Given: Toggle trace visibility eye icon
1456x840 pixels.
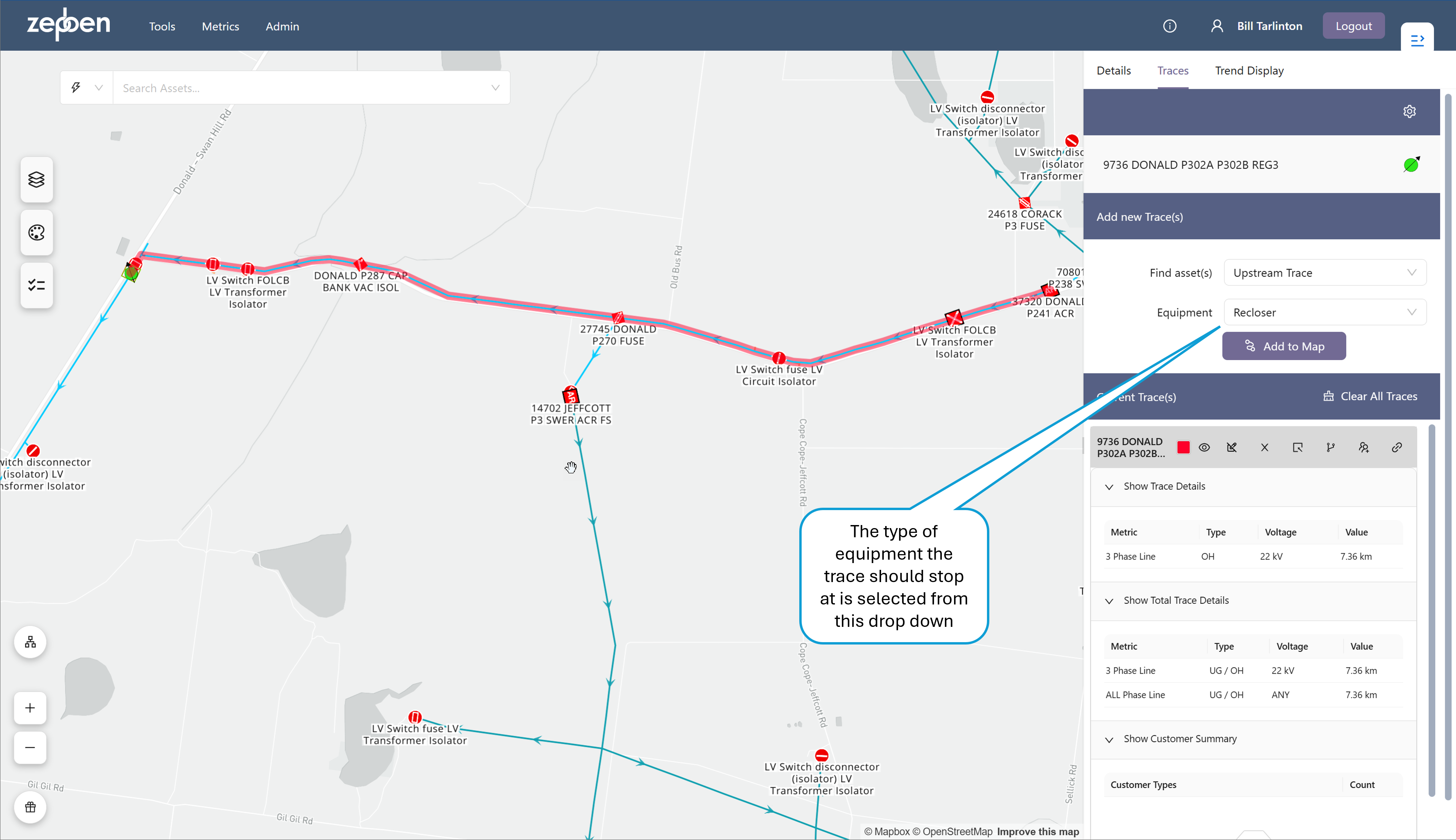Looking at the screenshot, I should tap(1204, 447).
